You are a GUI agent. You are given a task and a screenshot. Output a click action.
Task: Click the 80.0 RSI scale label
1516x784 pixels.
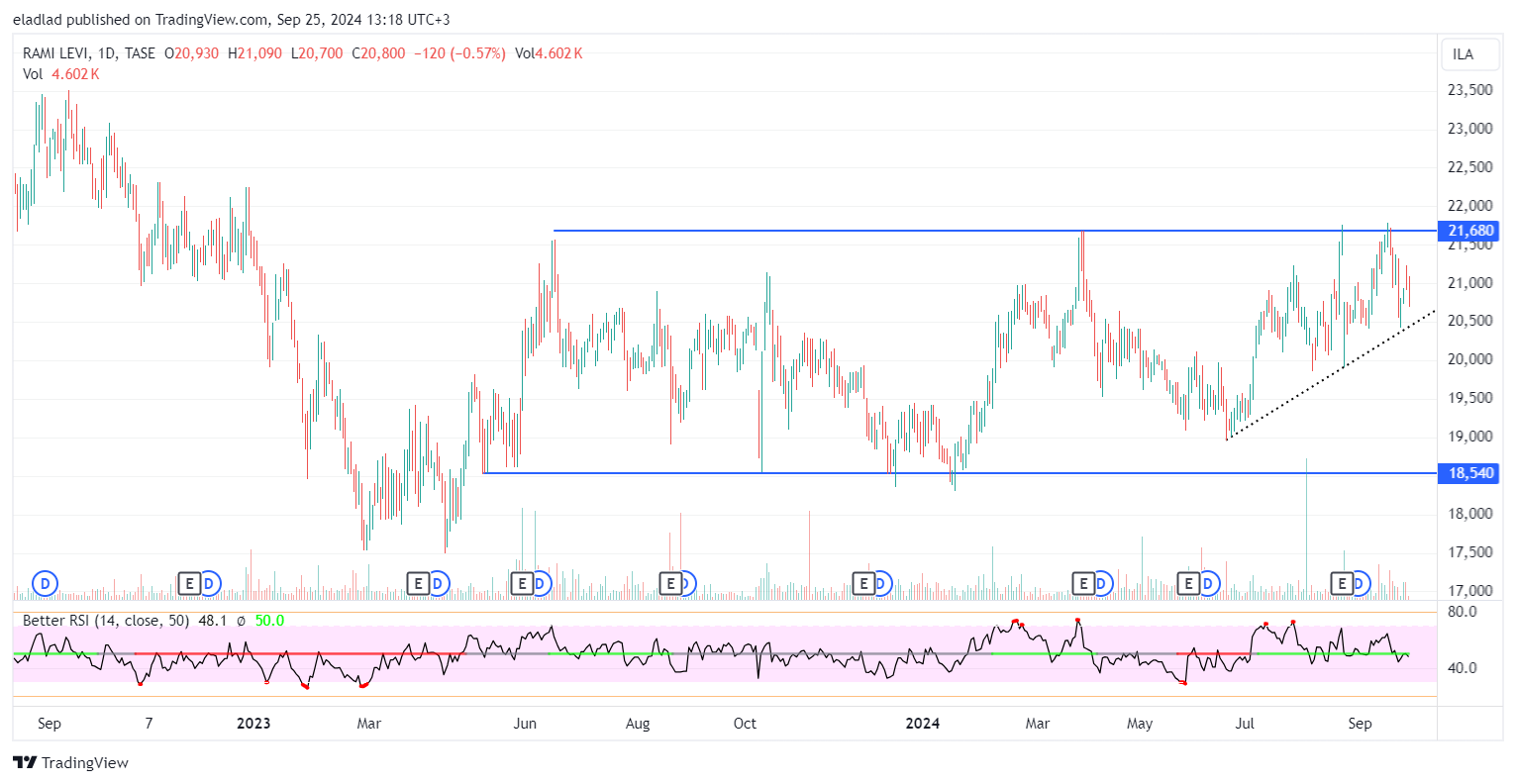pyautogui.click(x=1463, y=612)
